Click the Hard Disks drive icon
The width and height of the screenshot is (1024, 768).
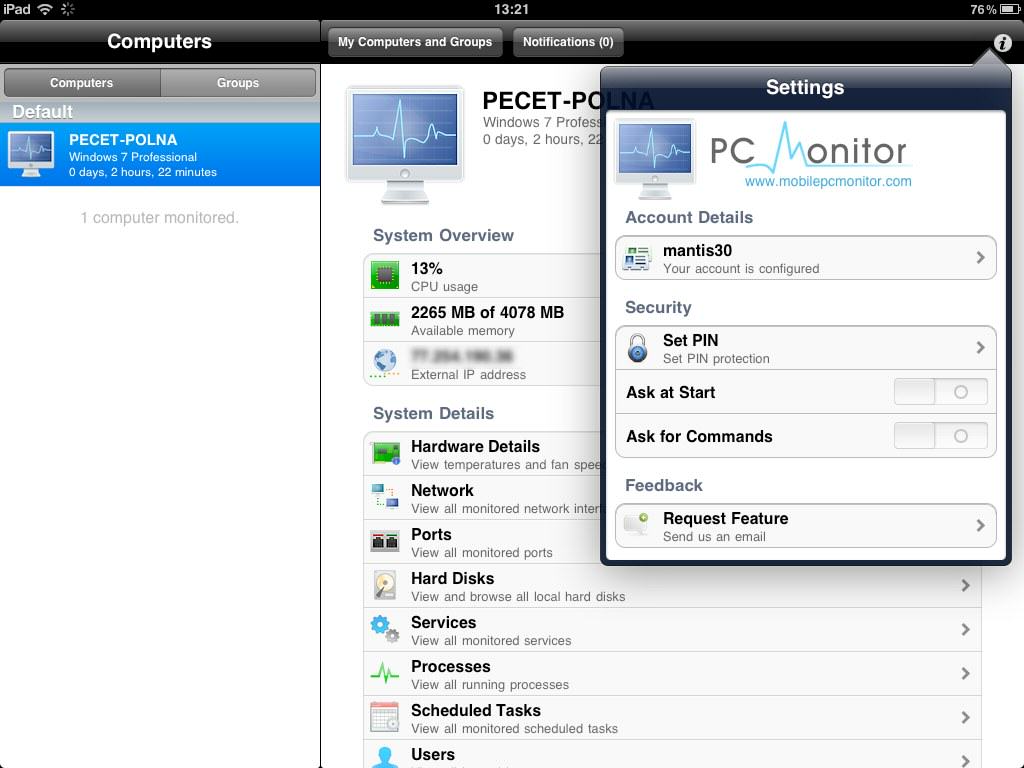pyautogui.click(x=385, y=586)
